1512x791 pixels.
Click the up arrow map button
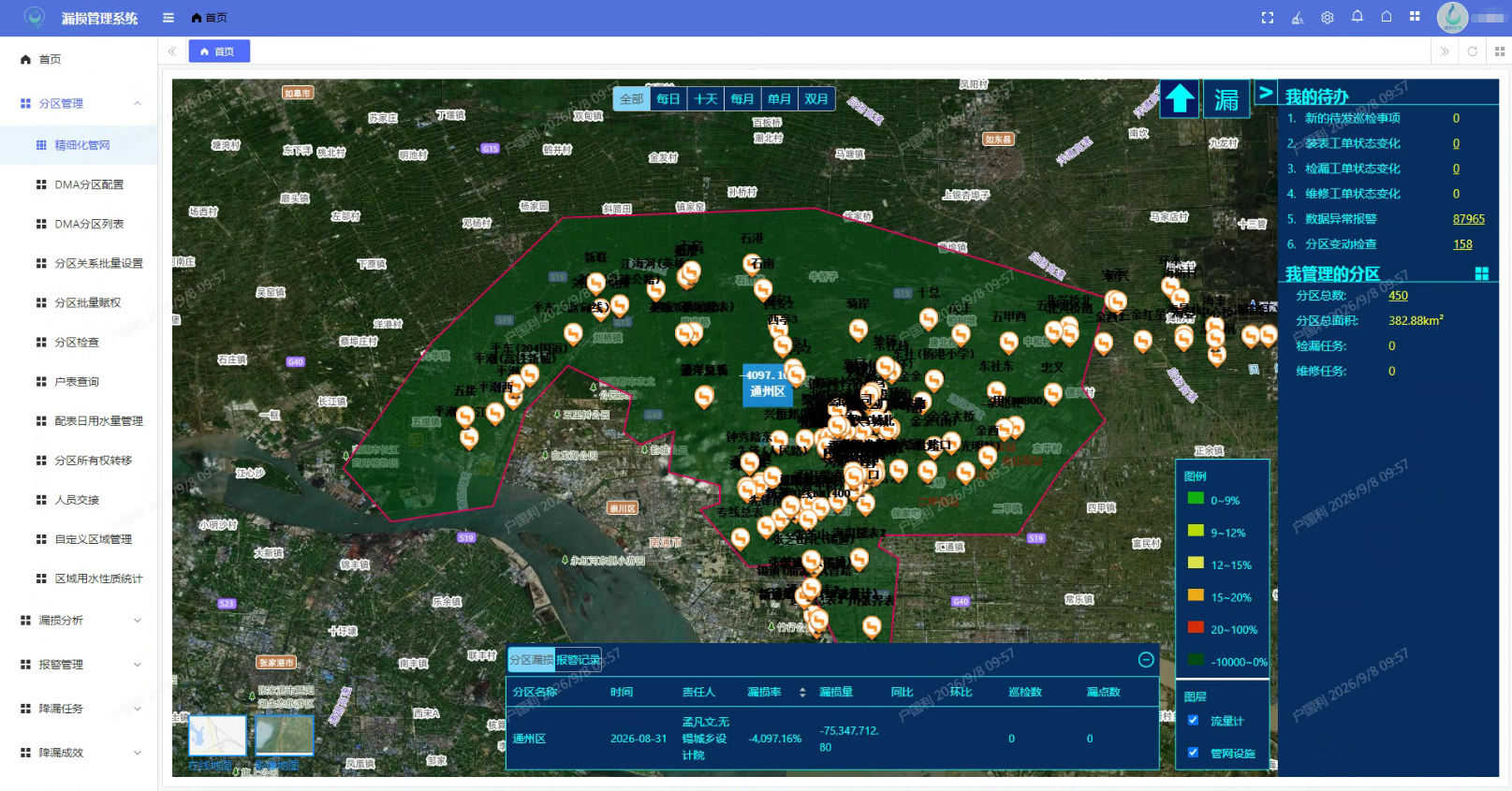1180,98
